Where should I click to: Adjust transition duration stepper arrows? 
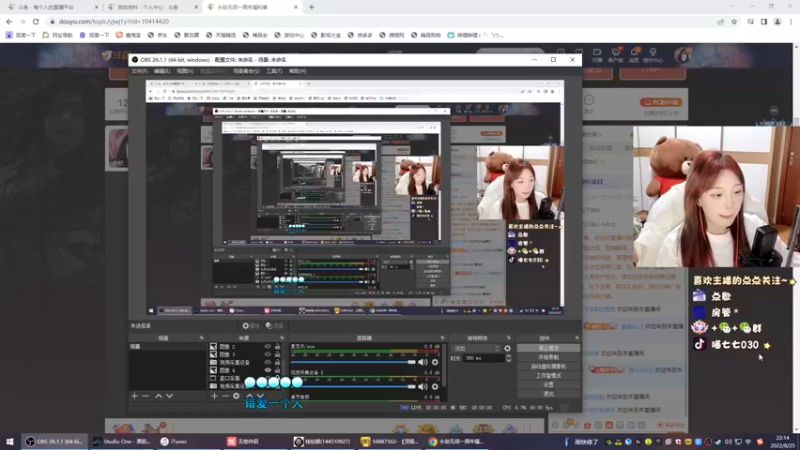pyautogui.click(x=508, y=359)
